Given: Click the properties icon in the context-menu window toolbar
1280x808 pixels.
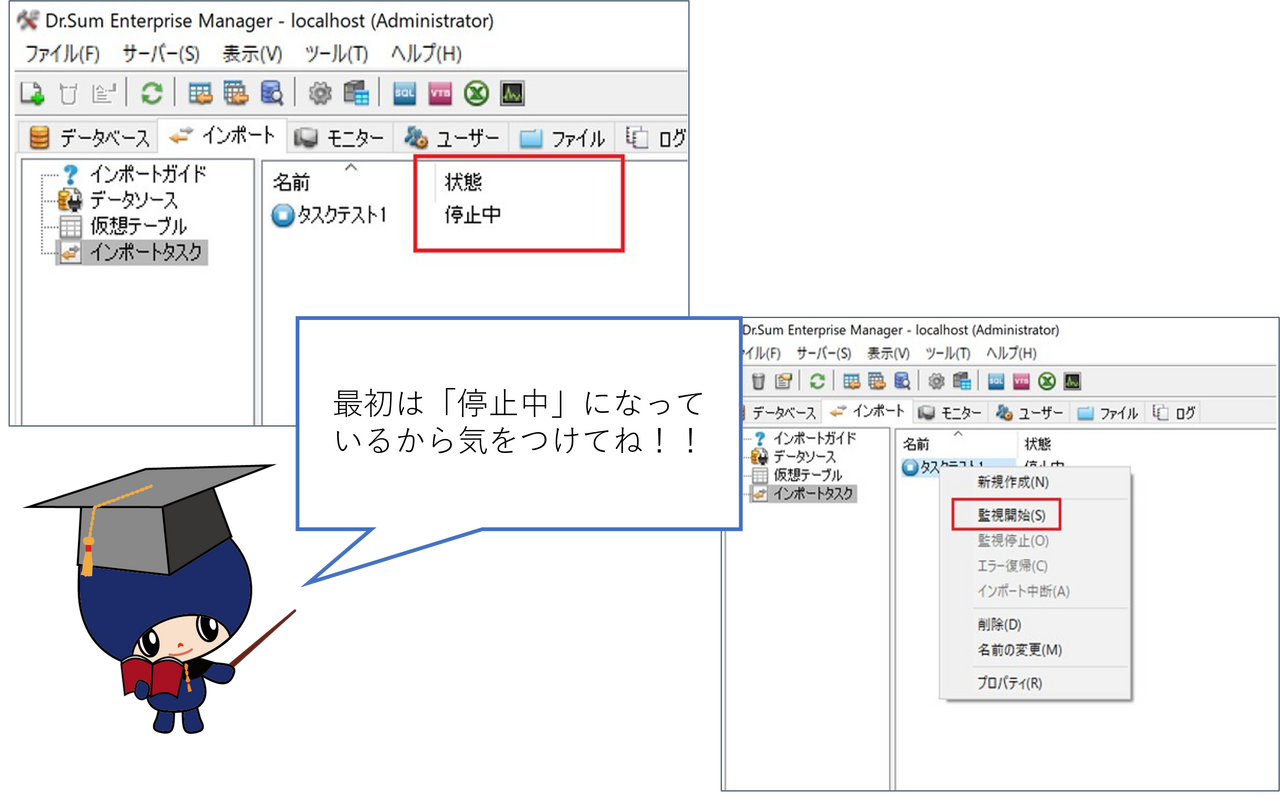Looking at the screenshot, I should (784, 381).
